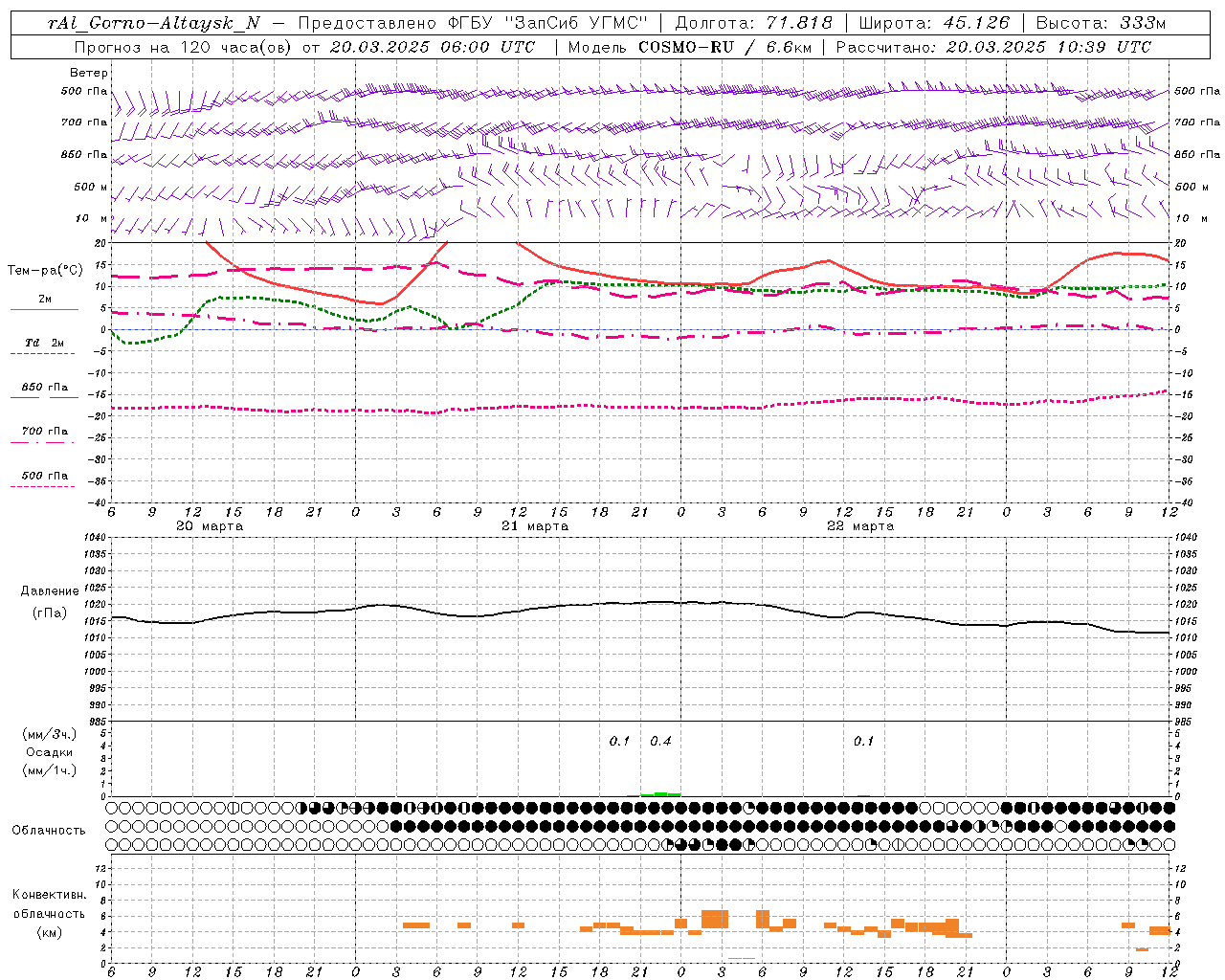Image resolution: width=1225 pixels, height=980 pixels.
Task: Click the 20 марта date label
Action: pos(210,526)
